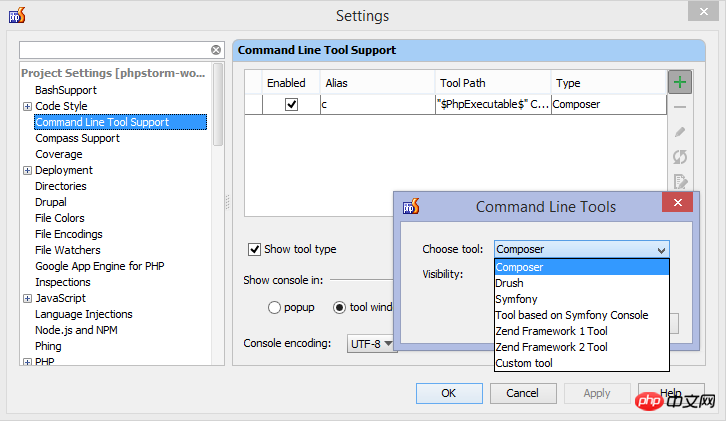Screen dimensions: 726x421
Task: Select the popup console radio button
Action: [x=274, y=307]
